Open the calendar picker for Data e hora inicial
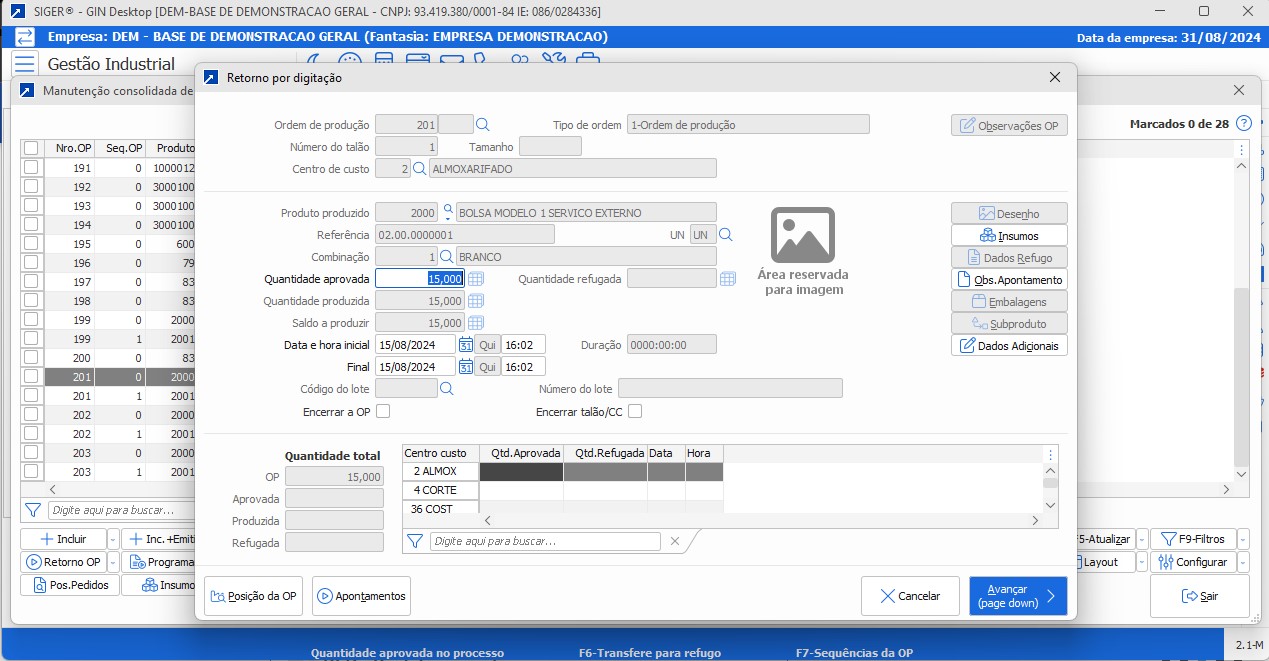The width and height of the screenshot is (1269, 661). coord(466,344)
